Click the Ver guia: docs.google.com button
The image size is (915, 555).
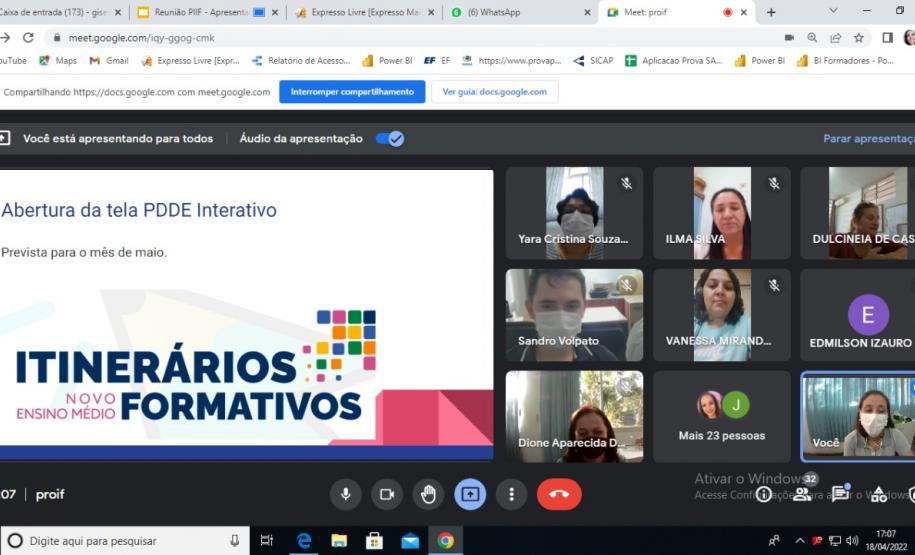pyautogui.click(x=494, y=92)
